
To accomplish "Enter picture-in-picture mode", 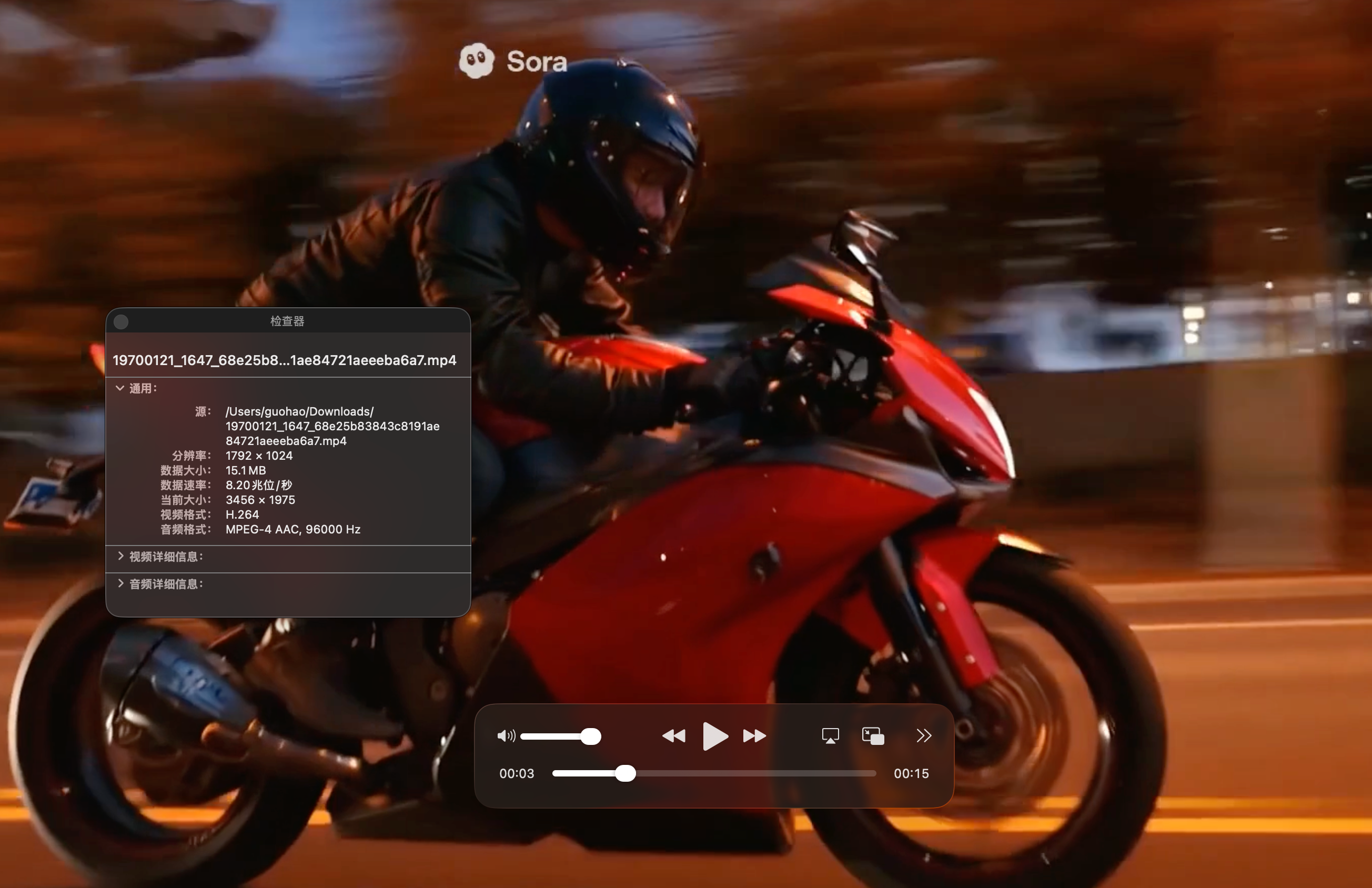I will tap(873, 736).
